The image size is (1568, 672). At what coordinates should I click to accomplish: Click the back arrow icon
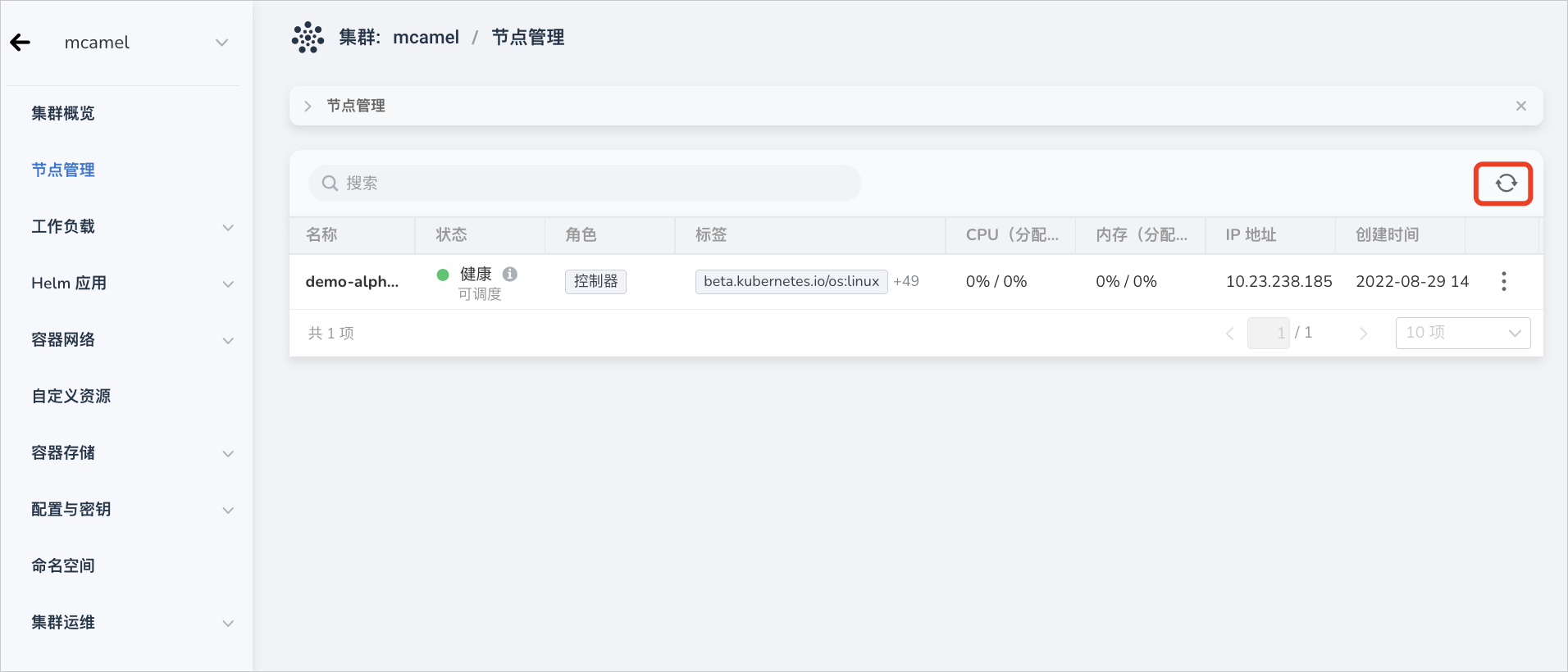21,43
